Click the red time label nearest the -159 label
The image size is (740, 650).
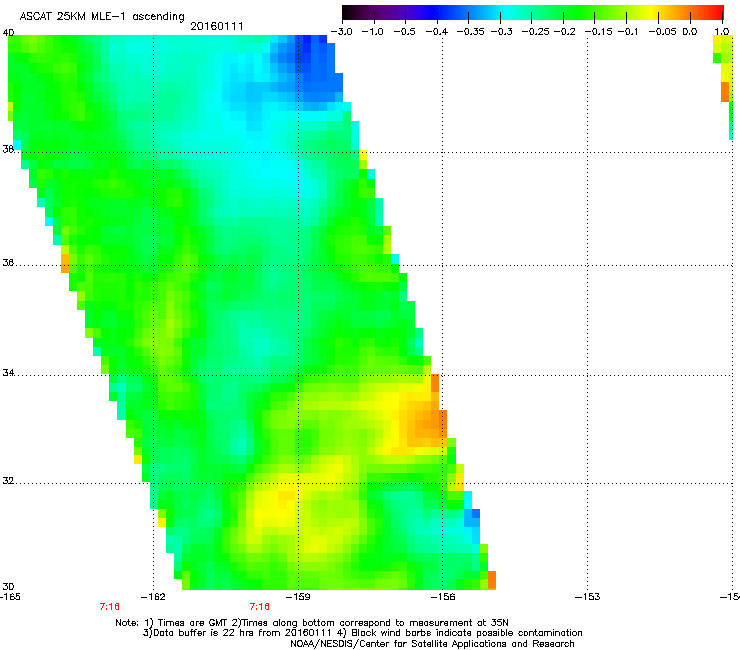coord(260,607)
